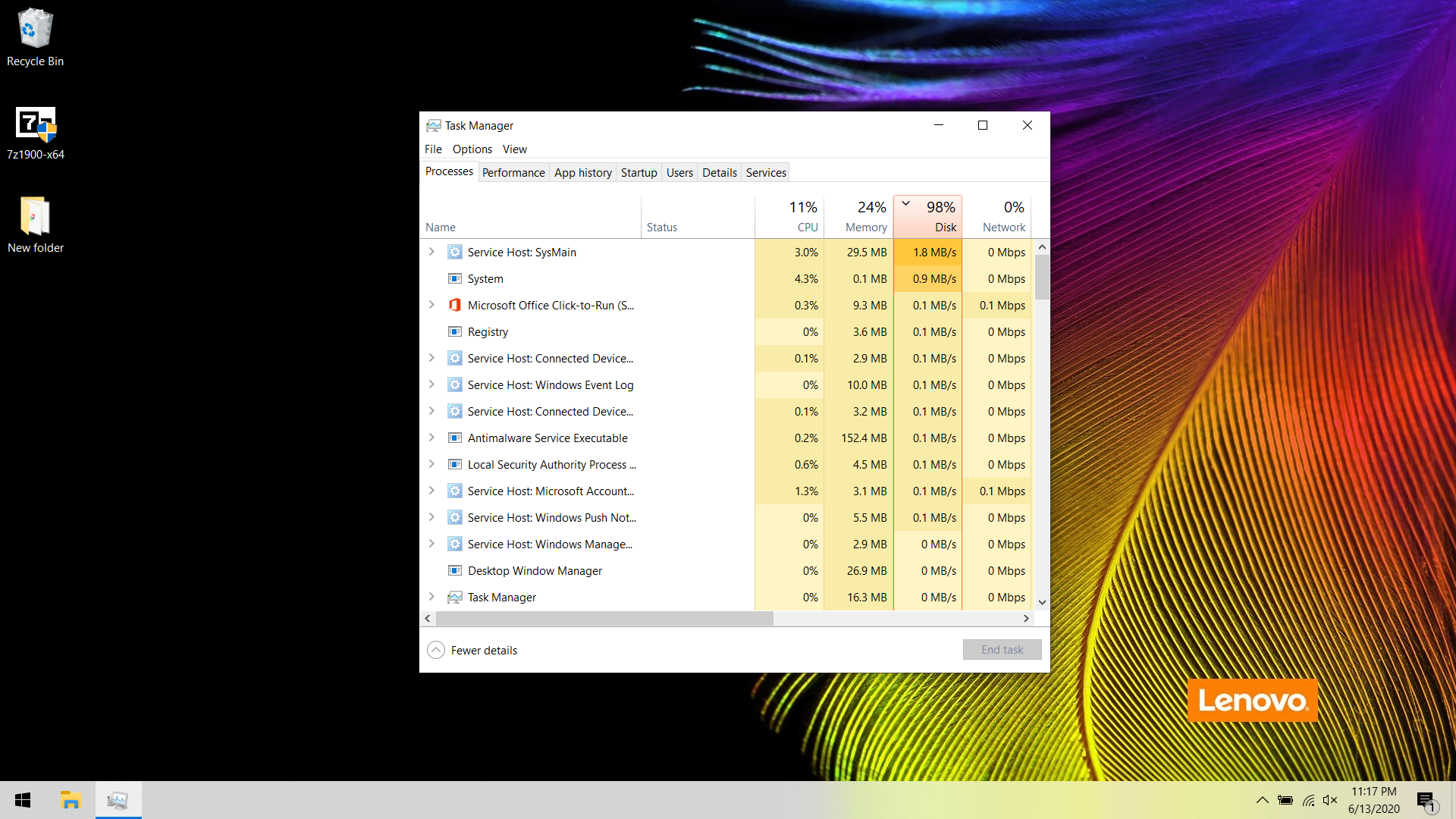Click the horizontal scrollbar thumb
1456x819 pixels.
tap(604, 619)
